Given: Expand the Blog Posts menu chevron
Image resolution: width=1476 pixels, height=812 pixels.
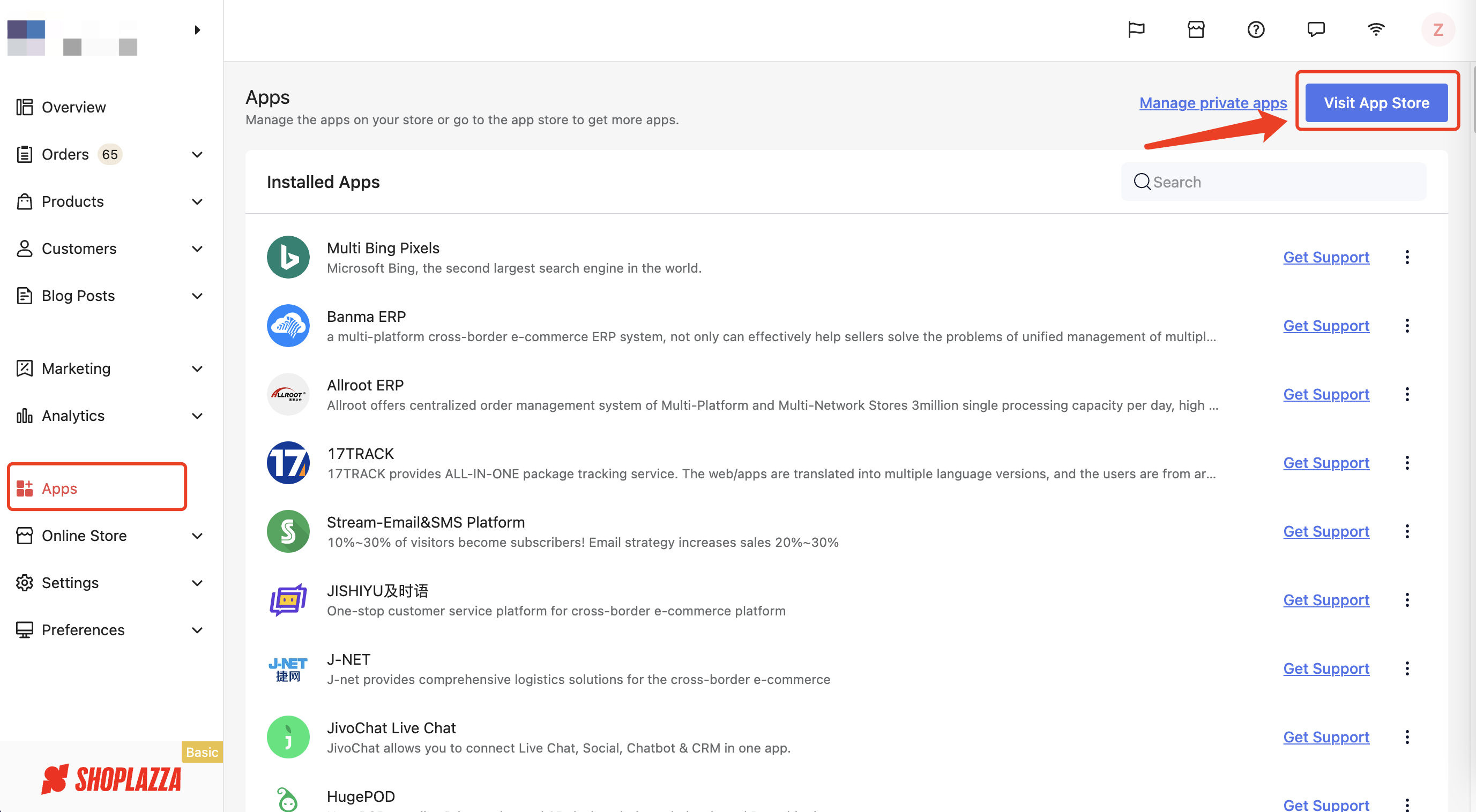Looking at the screenshot, I should 197,296.
